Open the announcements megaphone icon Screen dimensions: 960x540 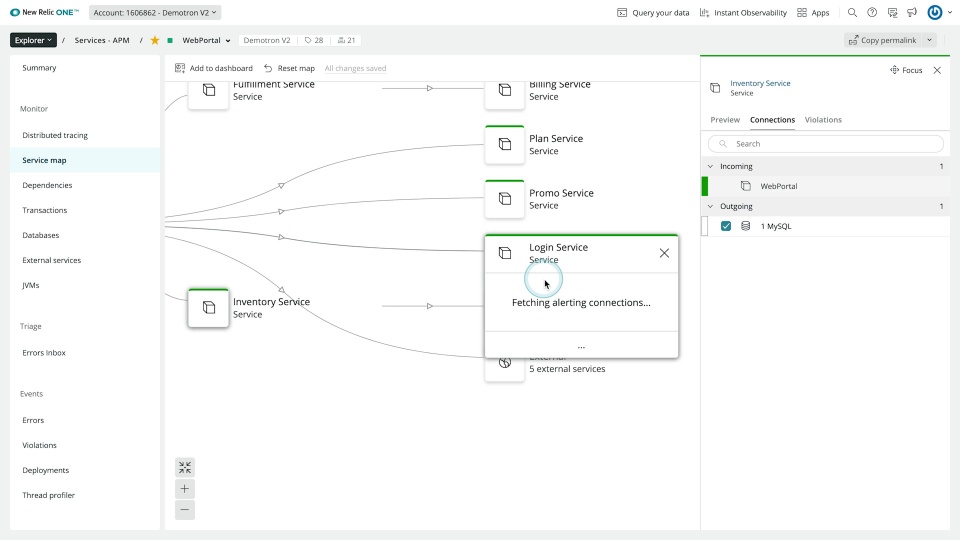912,12
